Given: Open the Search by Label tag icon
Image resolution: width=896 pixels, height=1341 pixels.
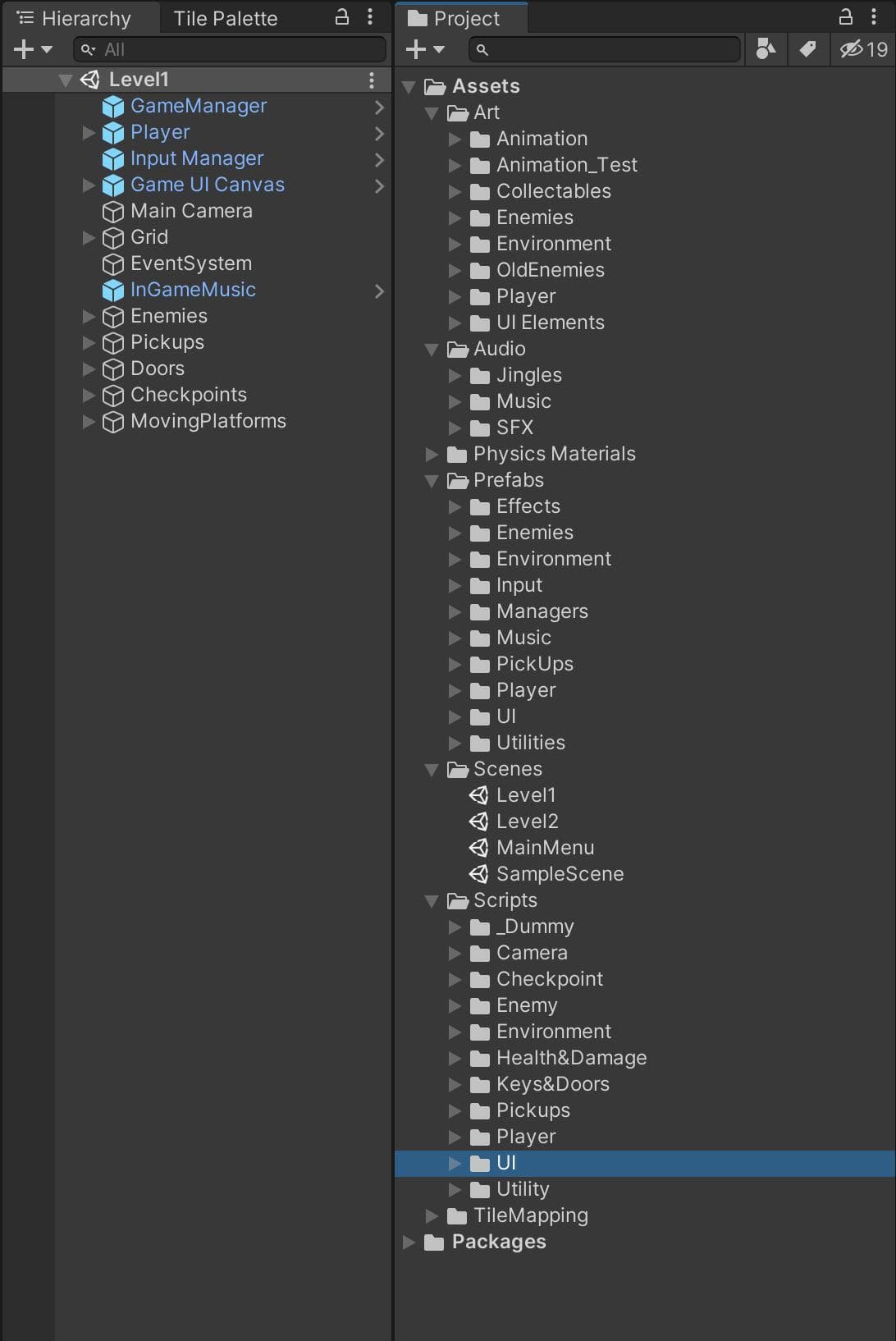Looking at the screenshot, I should pos(807,50).
